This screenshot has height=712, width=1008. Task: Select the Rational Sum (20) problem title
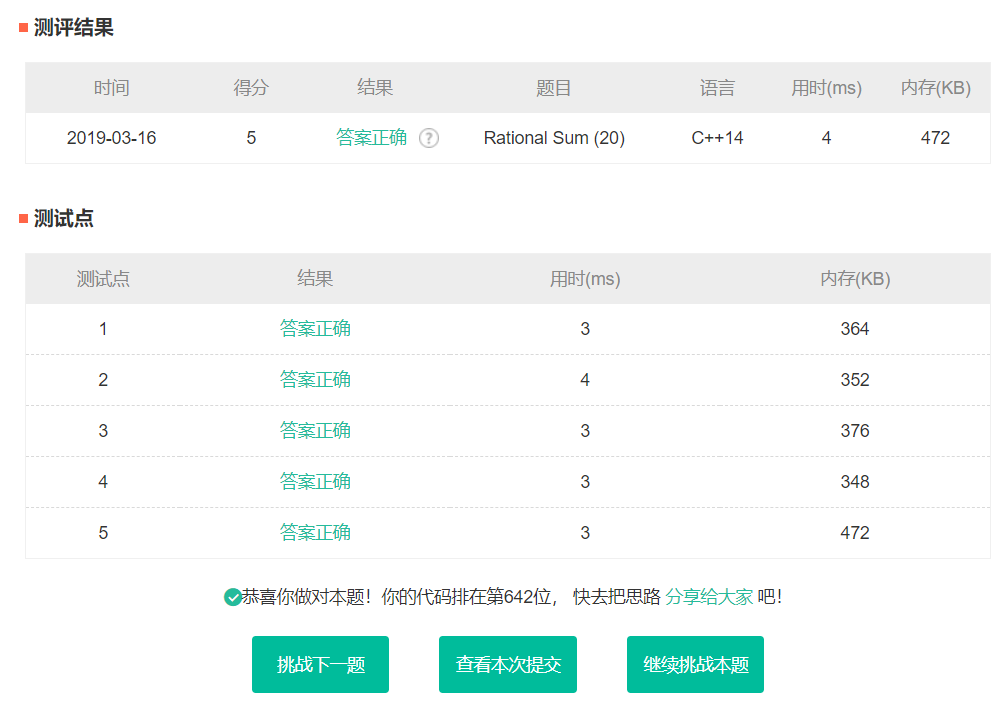click(554, 138)
